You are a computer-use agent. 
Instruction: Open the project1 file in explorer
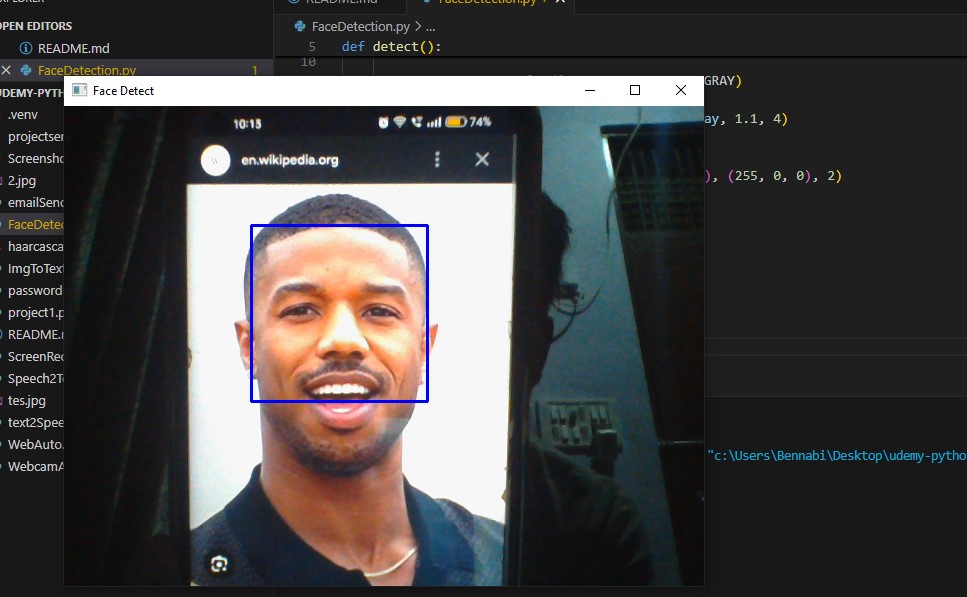(x=35, y=313)
